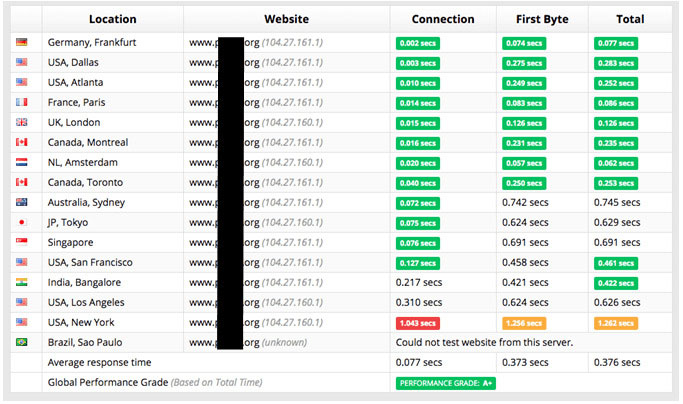Click the Canada flag for Montreal
Screen dimensions: 683x404
point(21,142)
